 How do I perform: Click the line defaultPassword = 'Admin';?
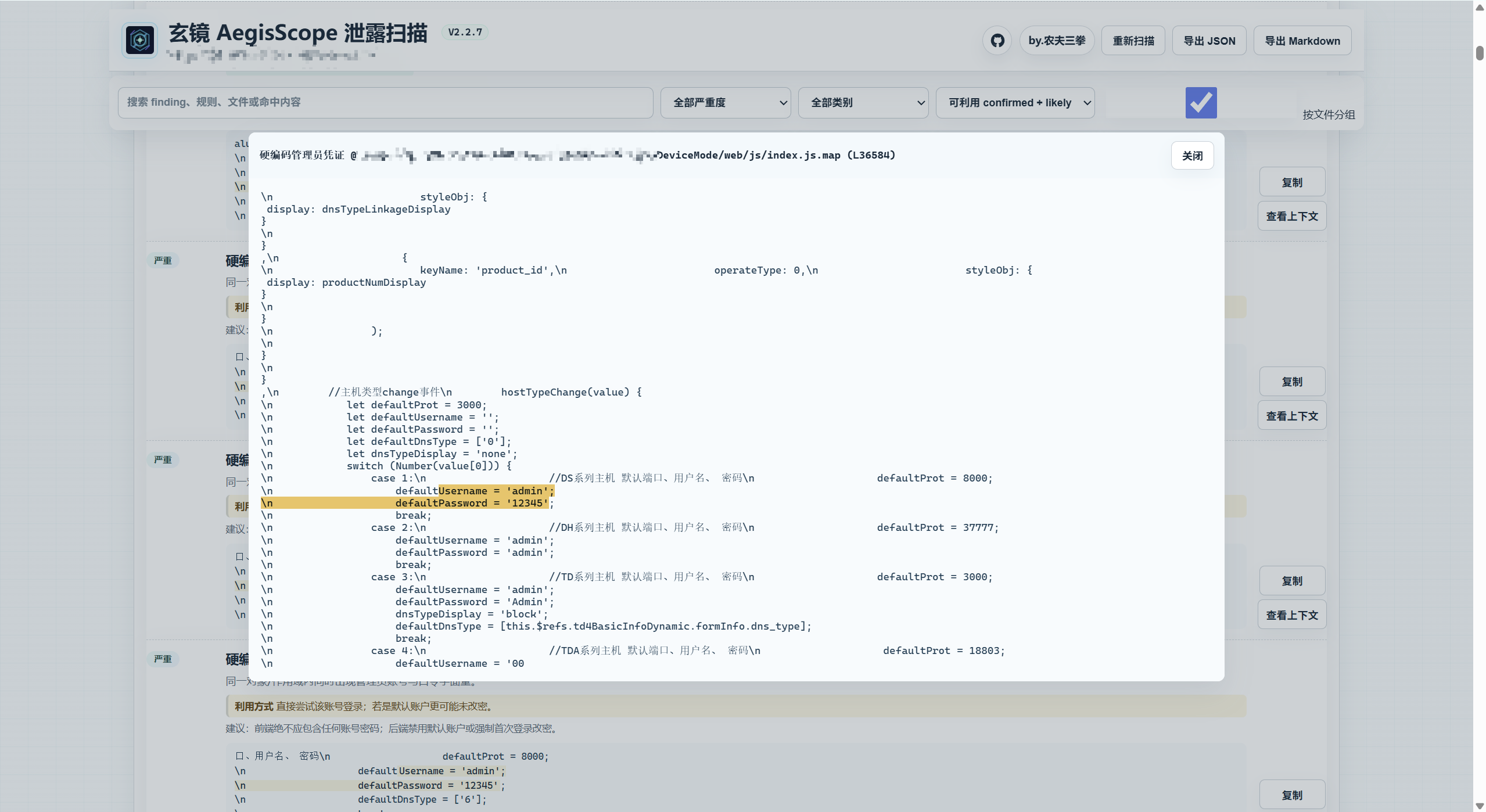pos(475,602)
